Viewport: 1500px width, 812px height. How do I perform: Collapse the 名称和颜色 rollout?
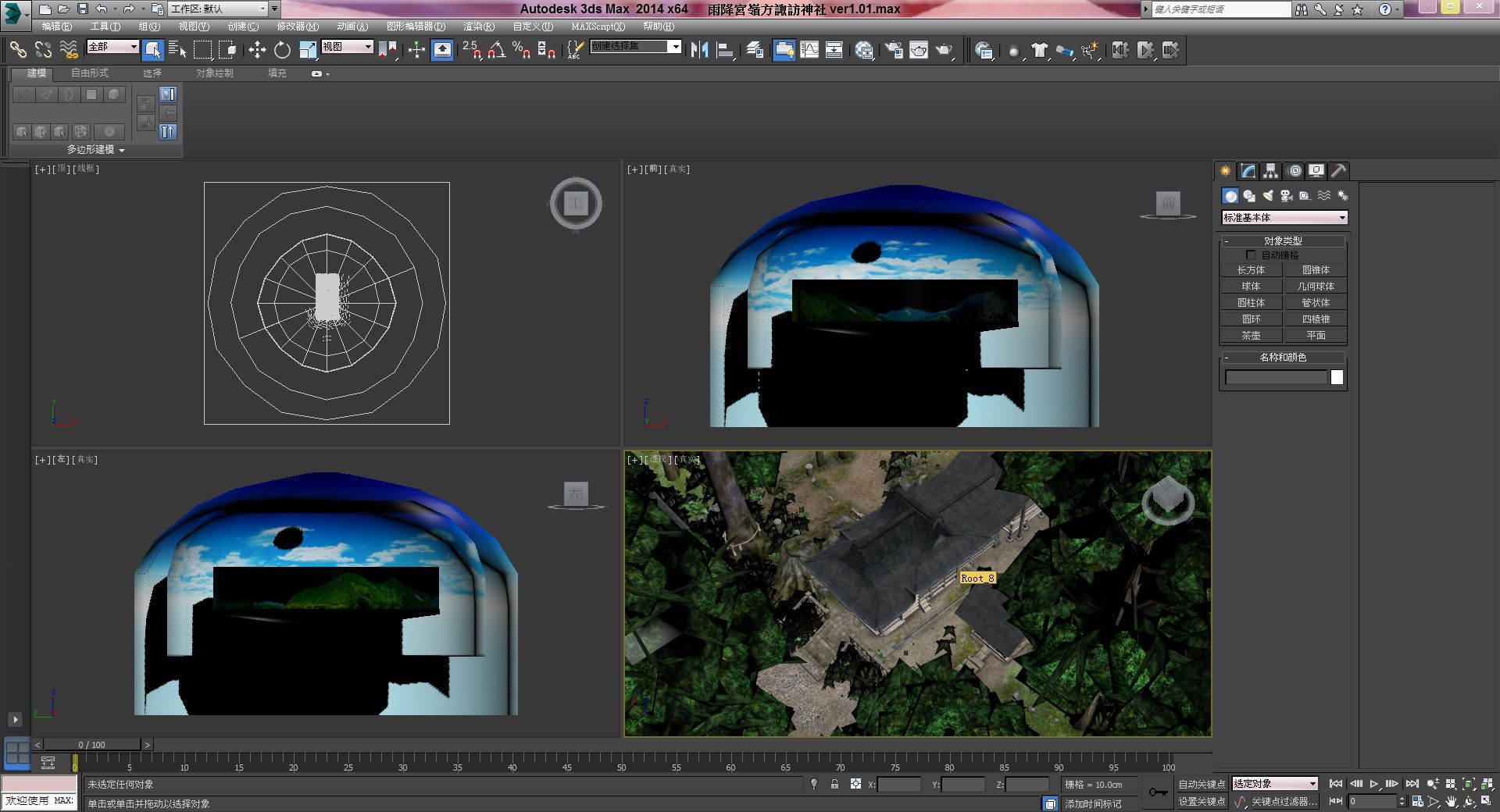tap(1283, 358)
